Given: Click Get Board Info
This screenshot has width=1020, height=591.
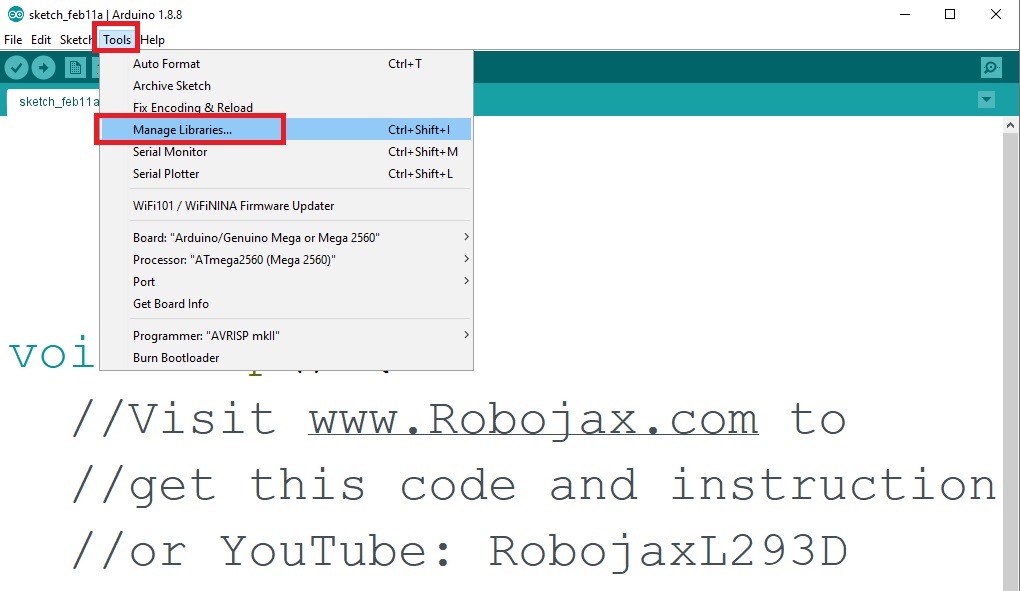Looking at the screenshot, I should tap(286, 304).
